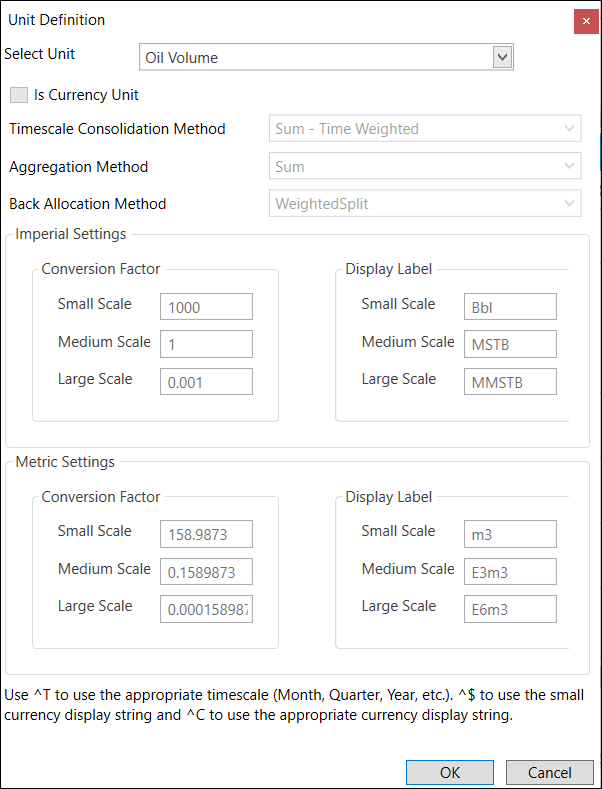Click the Back Allocation Method label
The height and width of the screenshot is (789, 602).
coord(88,204)
